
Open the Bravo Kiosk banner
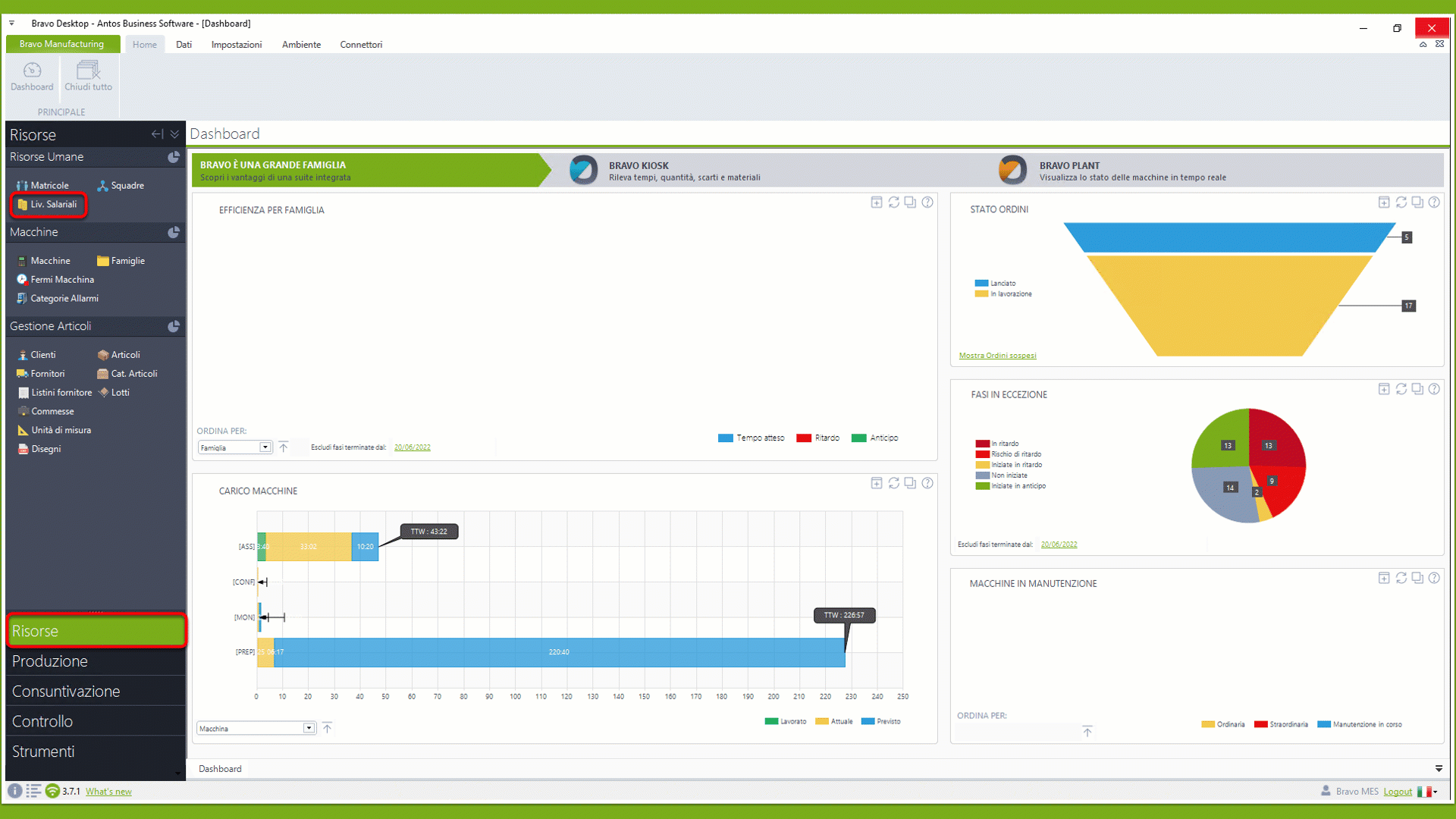[664, 171]
